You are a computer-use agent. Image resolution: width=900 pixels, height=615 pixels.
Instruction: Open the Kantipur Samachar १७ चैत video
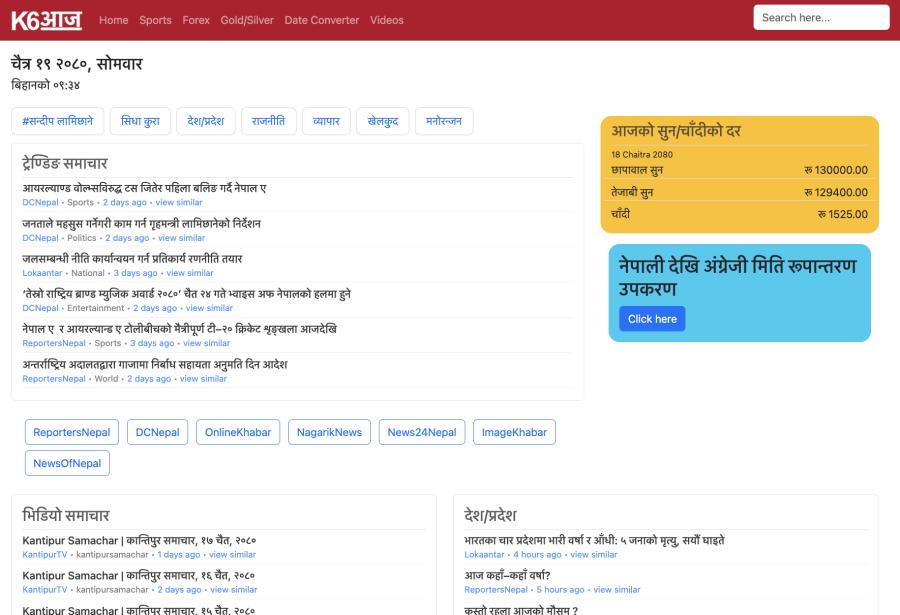tap(139, 540)
